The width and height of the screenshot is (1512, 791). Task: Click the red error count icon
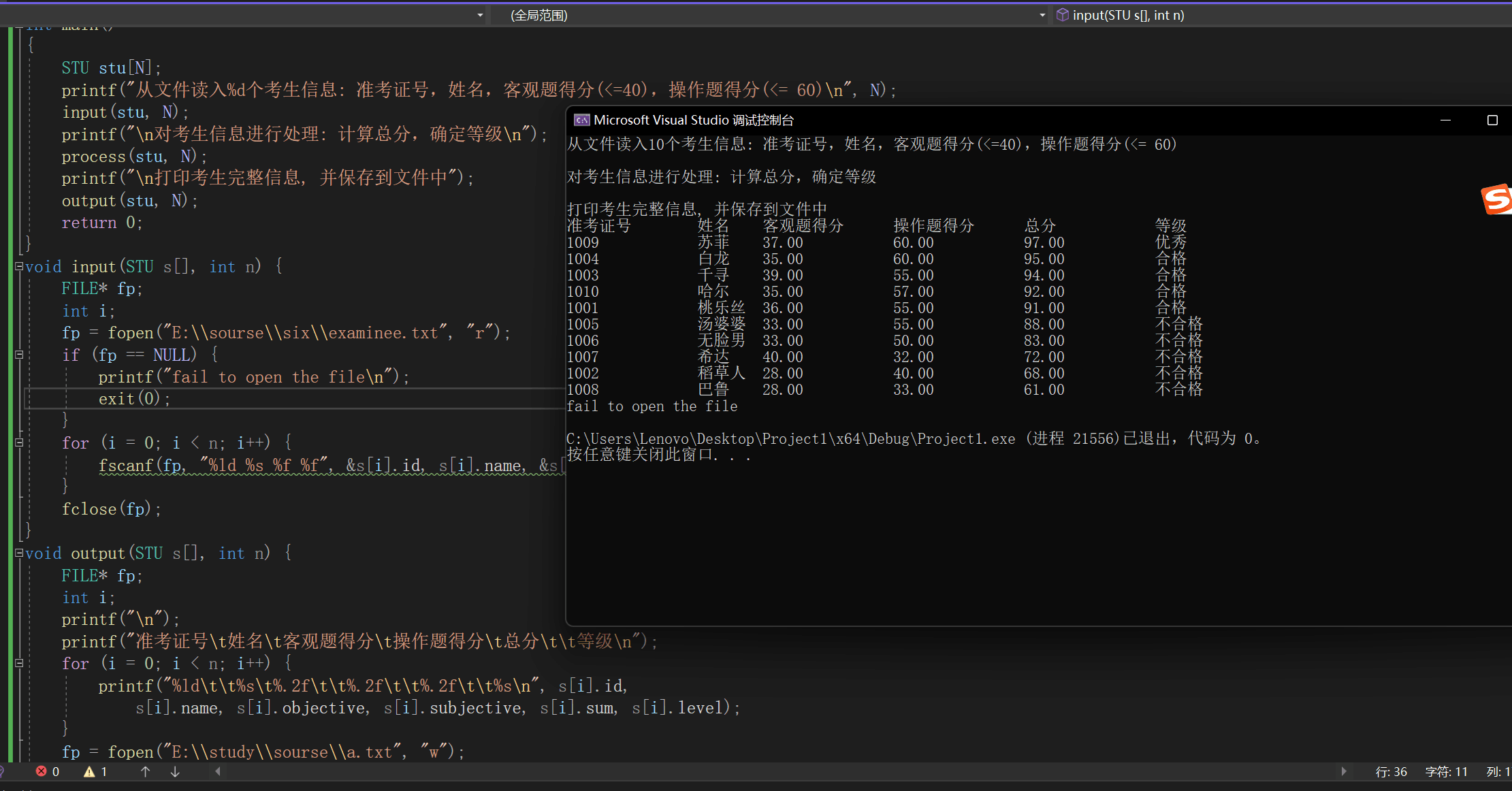(x=42, y=771)
